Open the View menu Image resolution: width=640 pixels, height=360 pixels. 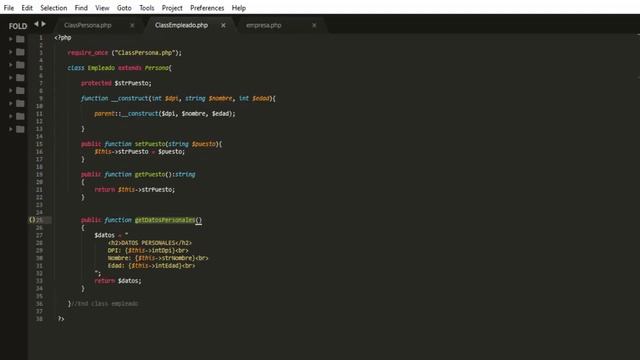pos(102,8)
